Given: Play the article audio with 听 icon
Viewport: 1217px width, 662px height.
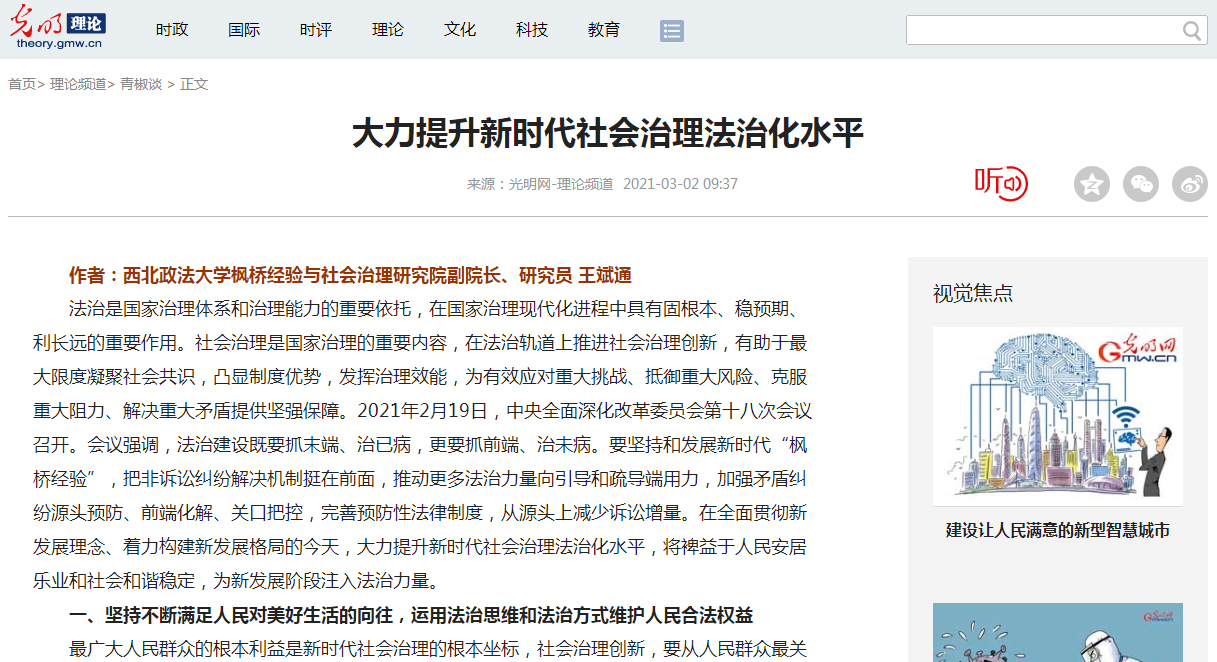Looking at the screenshot, I should tap(1001, 183).
